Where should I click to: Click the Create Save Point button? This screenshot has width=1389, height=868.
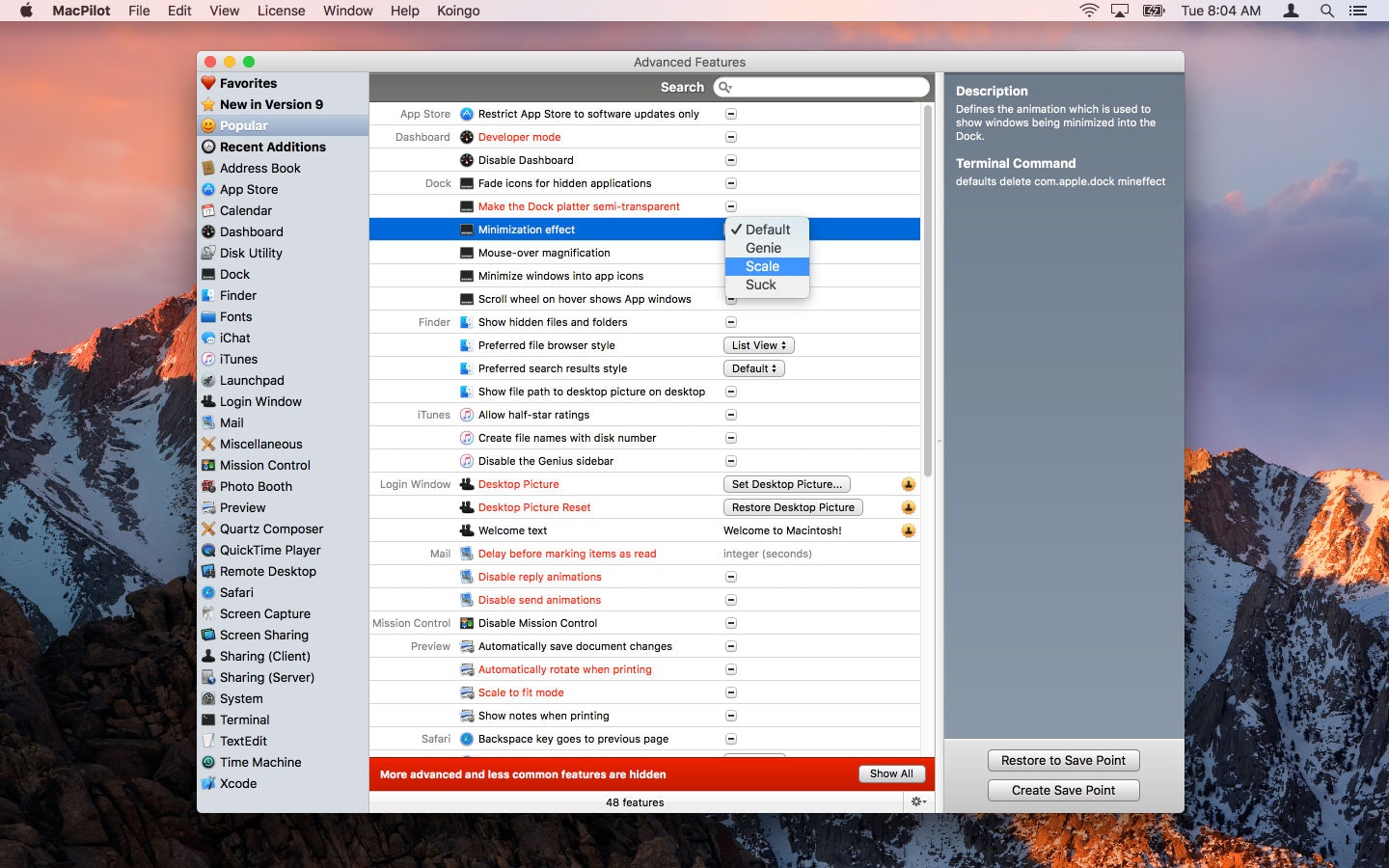coord(1063,790)
